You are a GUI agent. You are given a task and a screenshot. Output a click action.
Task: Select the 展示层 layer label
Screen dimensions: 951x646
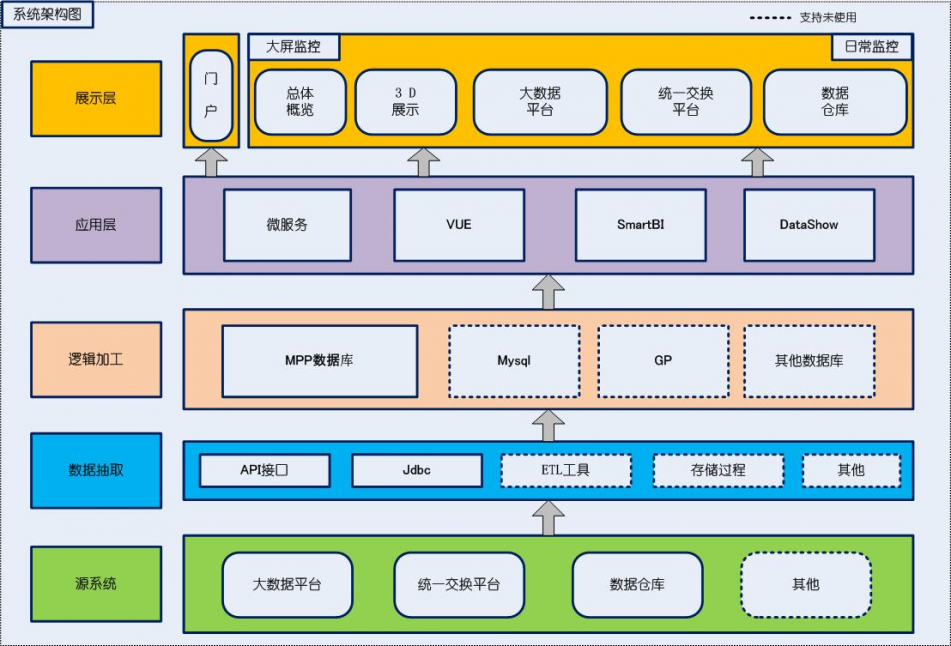(x=96, y=98)
